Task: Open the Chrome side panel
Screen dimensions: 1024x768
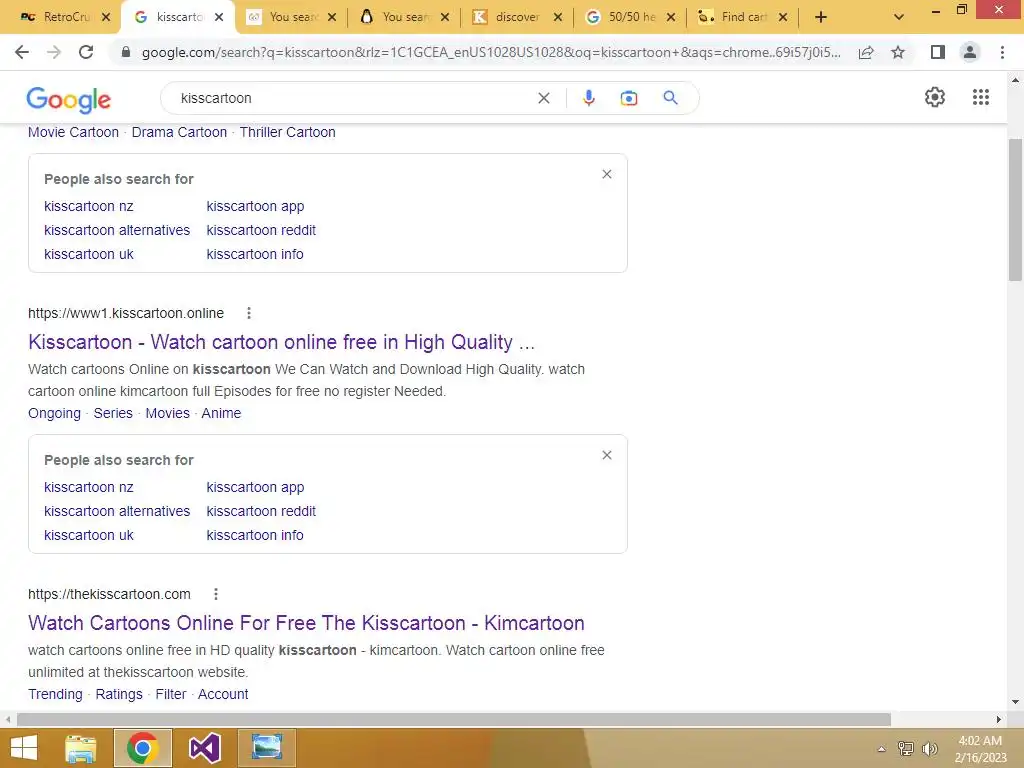Action: point(938,52)
